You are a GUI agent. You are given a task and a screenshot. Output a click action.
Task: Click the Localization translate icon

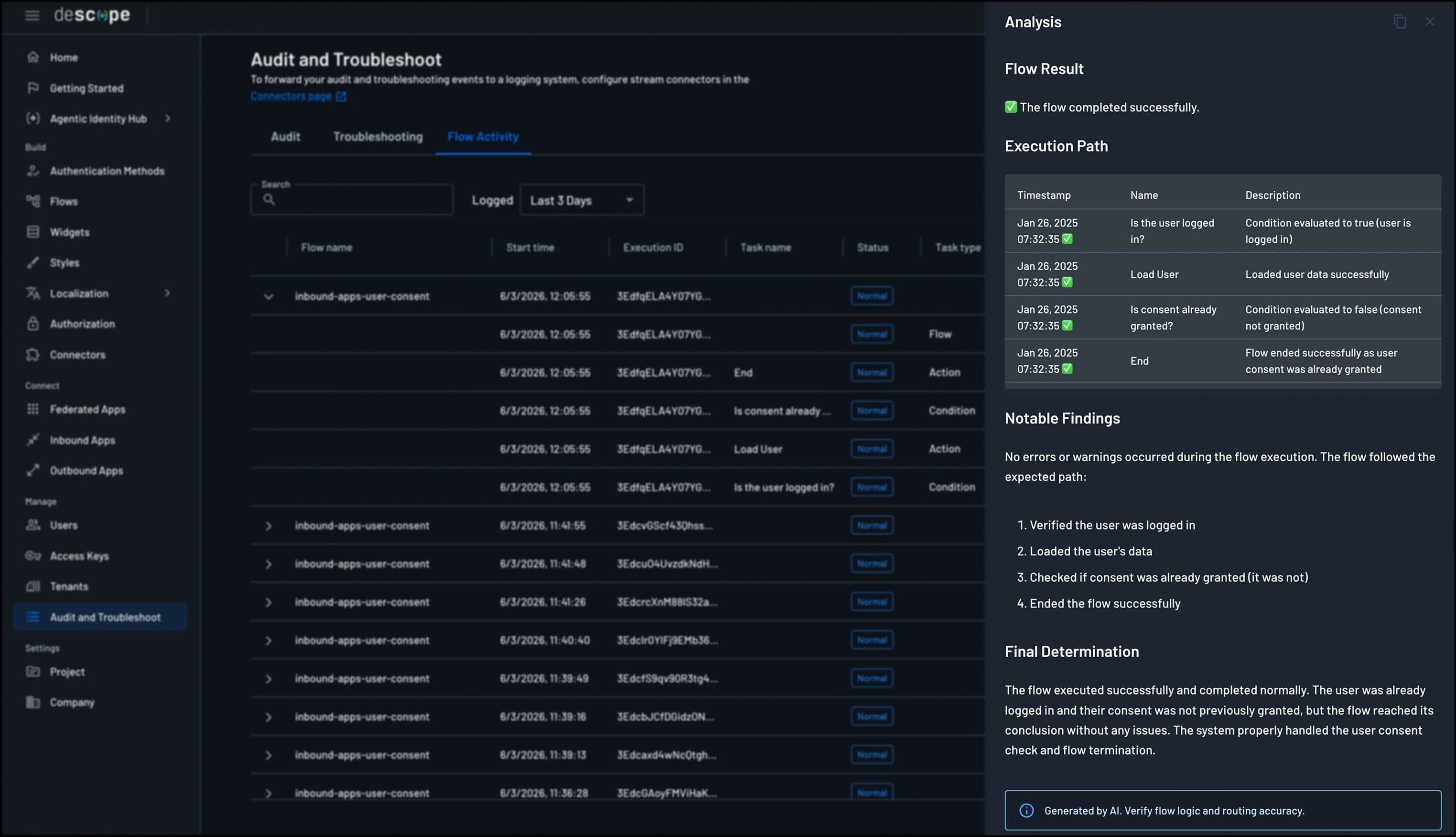click(x=33, y=293)
